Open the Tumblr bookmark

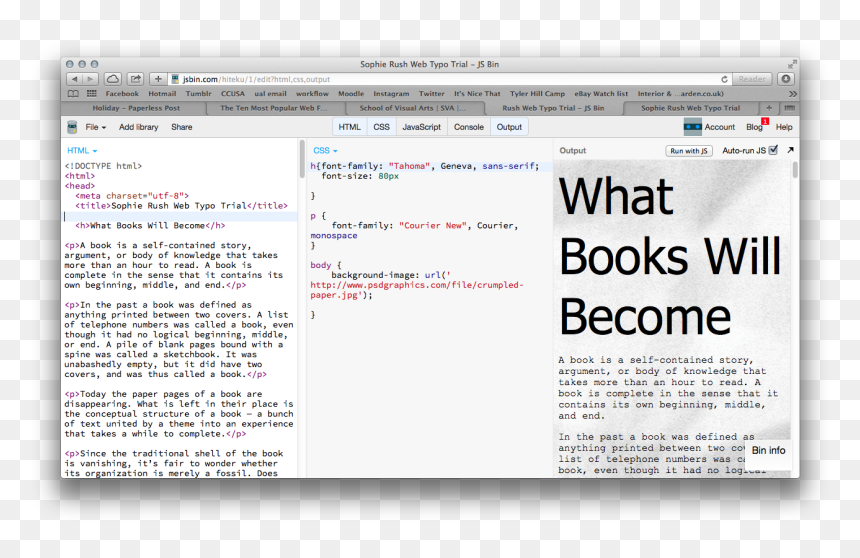[198, 94]
